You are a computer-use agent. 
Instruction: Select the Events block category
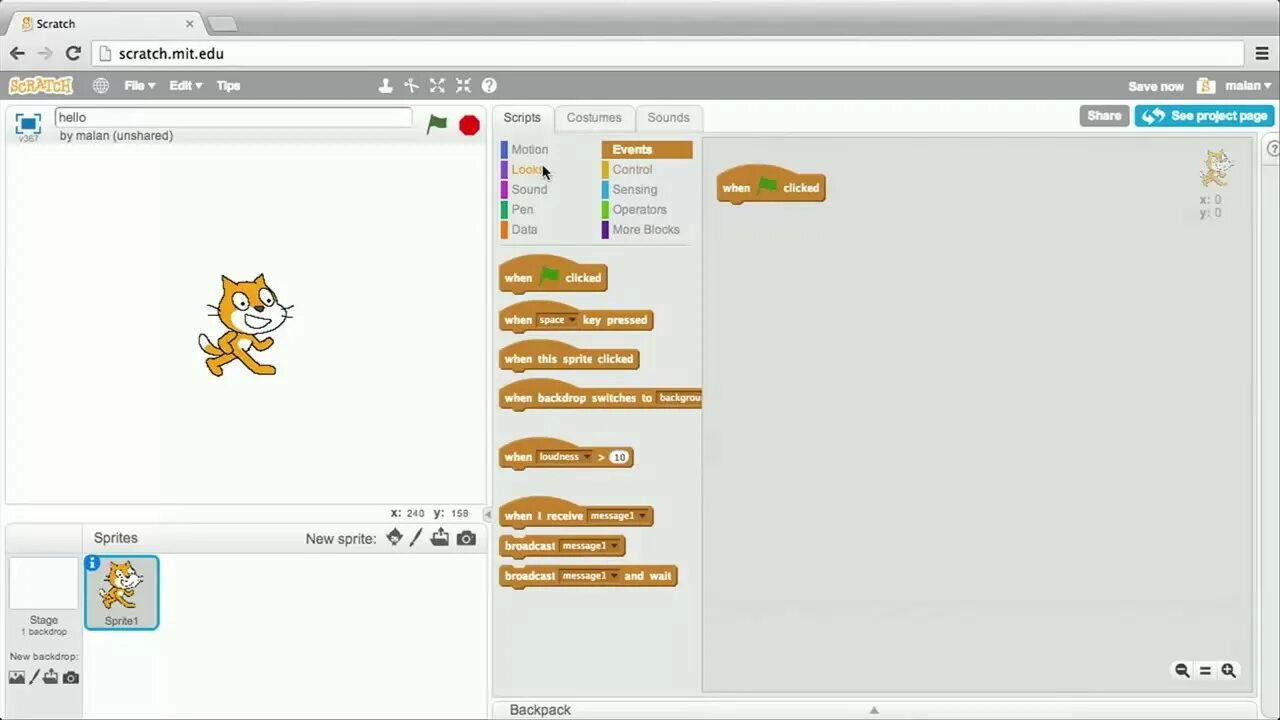tap(646, 150)
